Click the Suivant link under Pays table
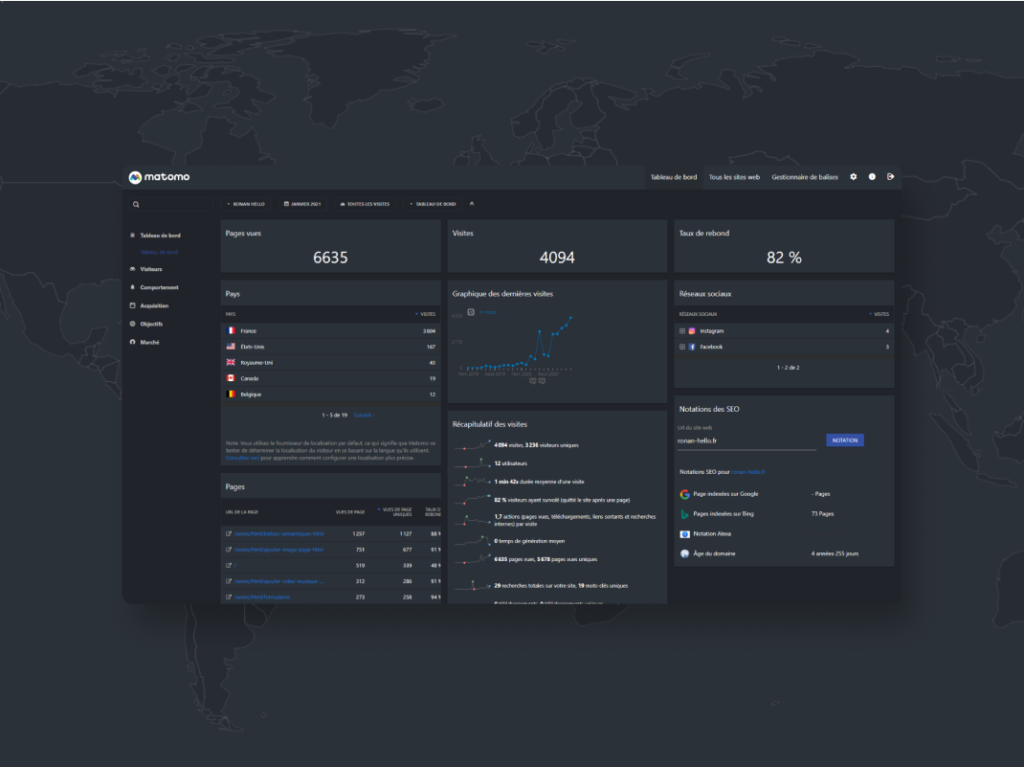1024x767 pixels. [x=363, y=414]
